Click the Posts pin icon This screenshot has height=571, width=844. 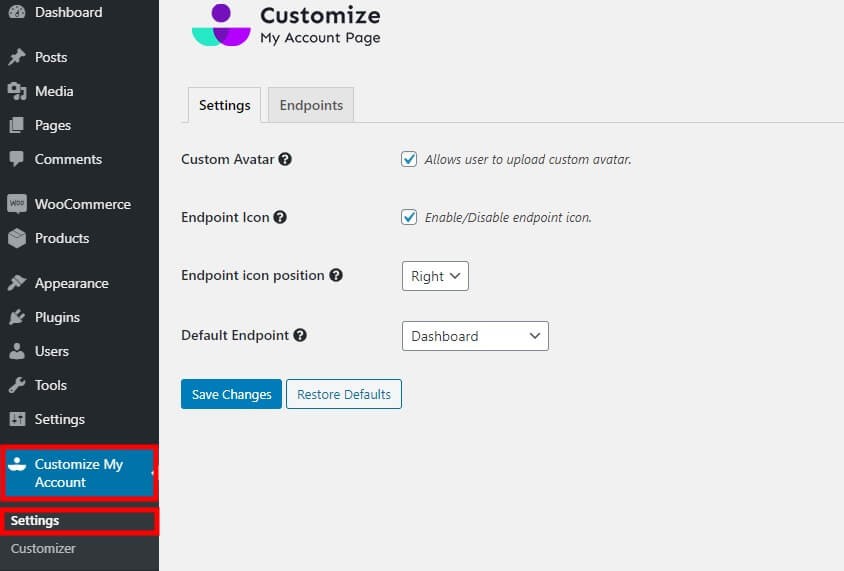pyautogui.click(x=17, y=57)
